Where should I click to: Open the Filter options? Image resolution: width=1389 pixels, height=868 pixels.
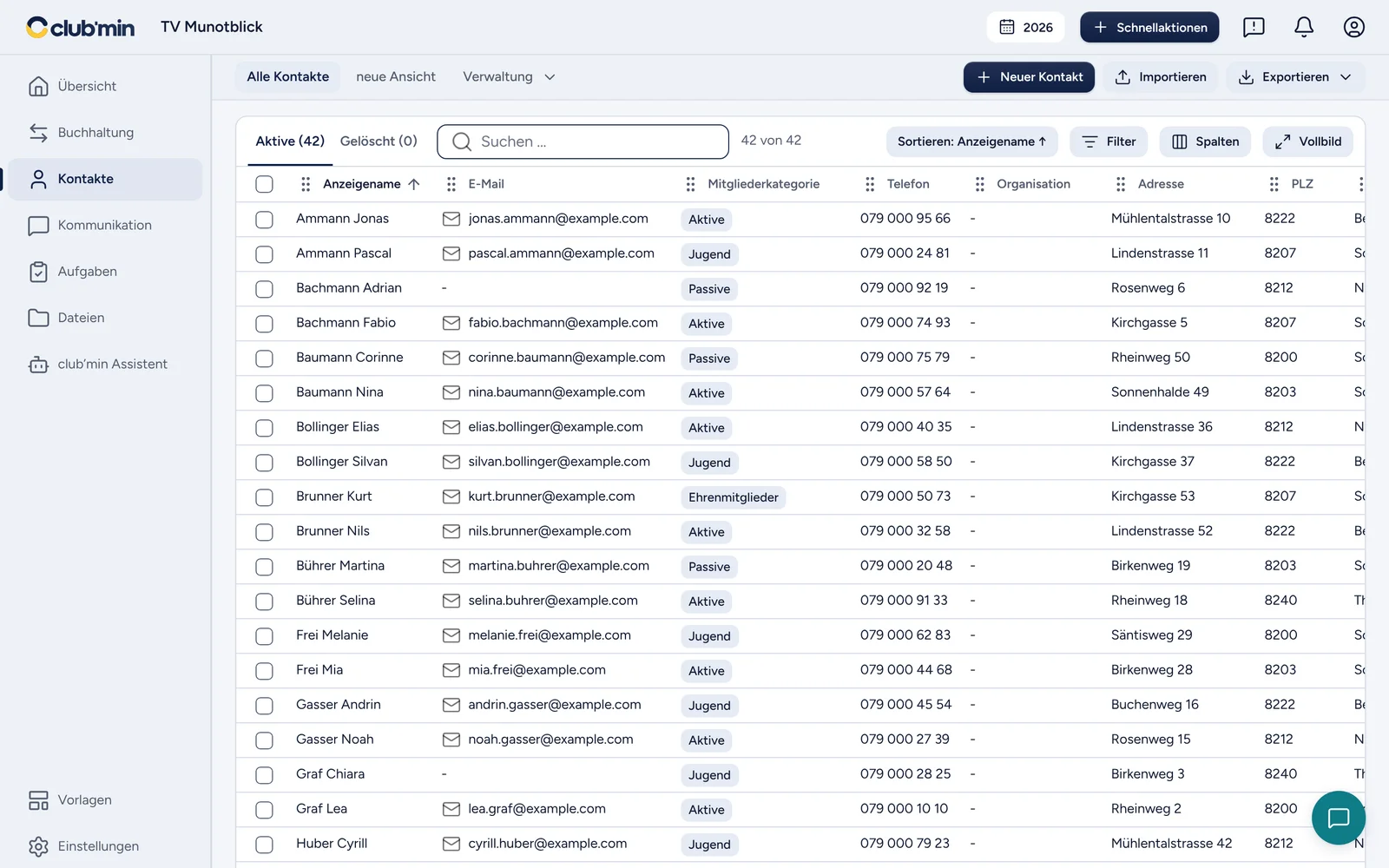(1109, 141)
